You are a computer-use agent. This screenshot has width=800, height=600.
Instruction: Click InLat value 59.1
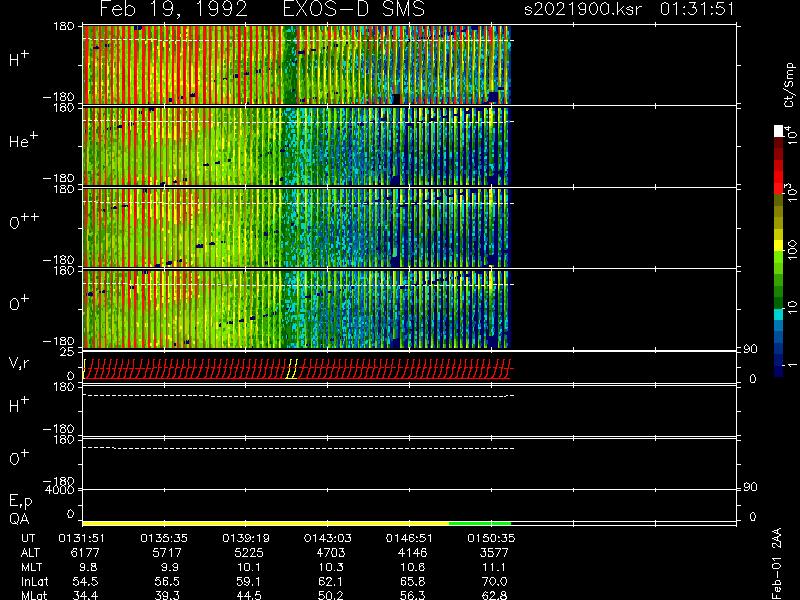[x=249, y=582]
